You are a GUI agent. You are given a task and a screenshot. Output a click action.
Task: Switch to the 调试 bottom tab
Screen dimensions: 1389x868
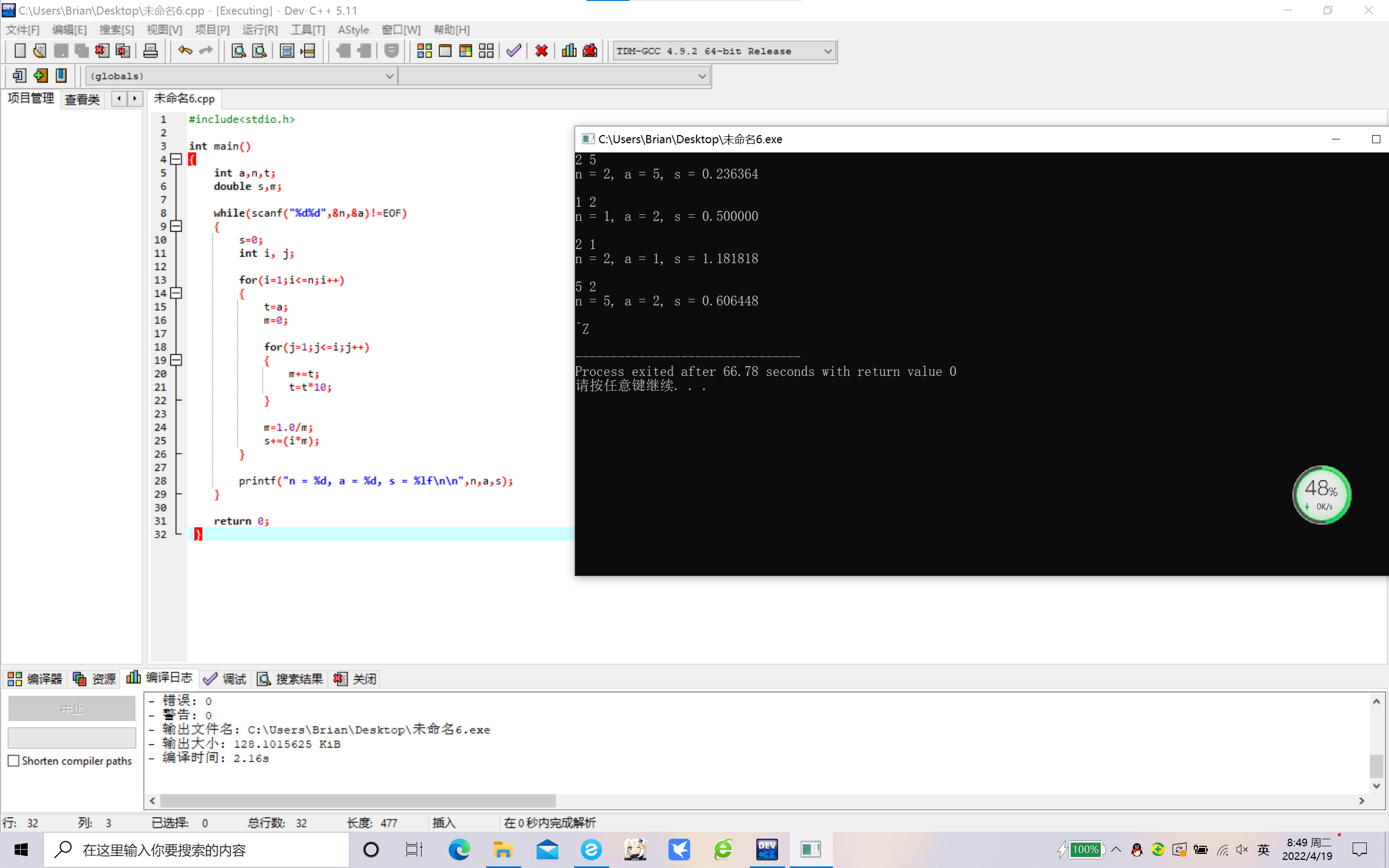225,679
